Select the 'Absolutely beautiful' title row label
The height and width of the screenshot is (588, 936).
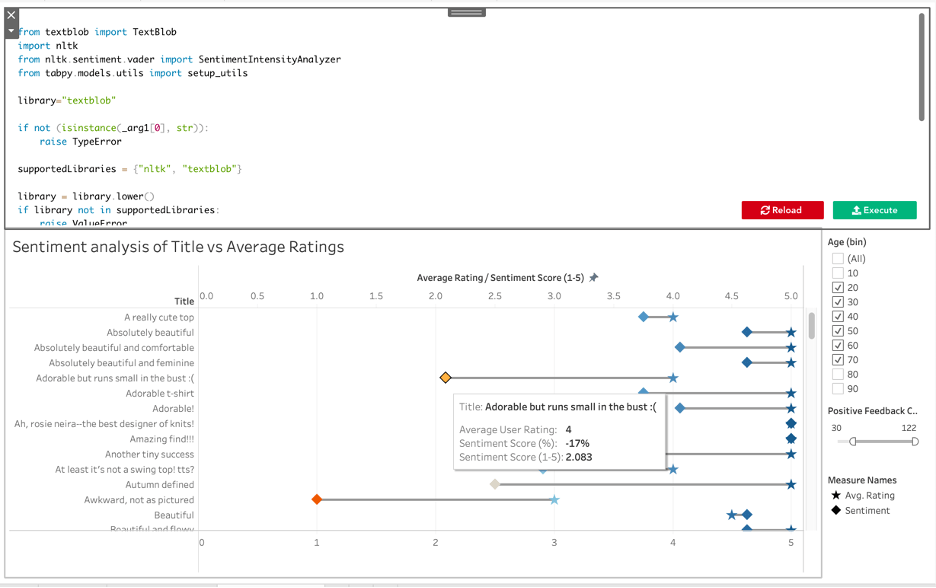coord(150,333)
